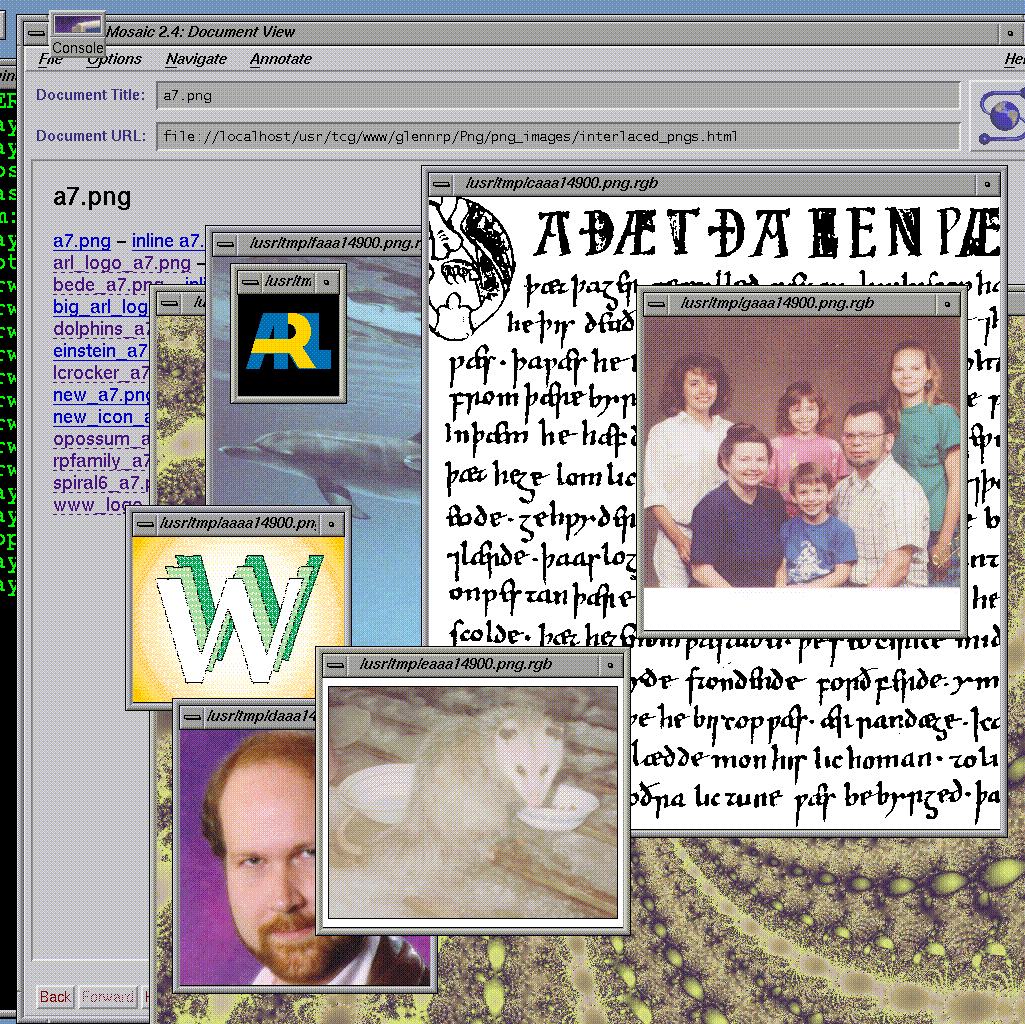Open the Navigate menu
The width and height of the screenshot is (1025, 1024).
click(196, 59)
